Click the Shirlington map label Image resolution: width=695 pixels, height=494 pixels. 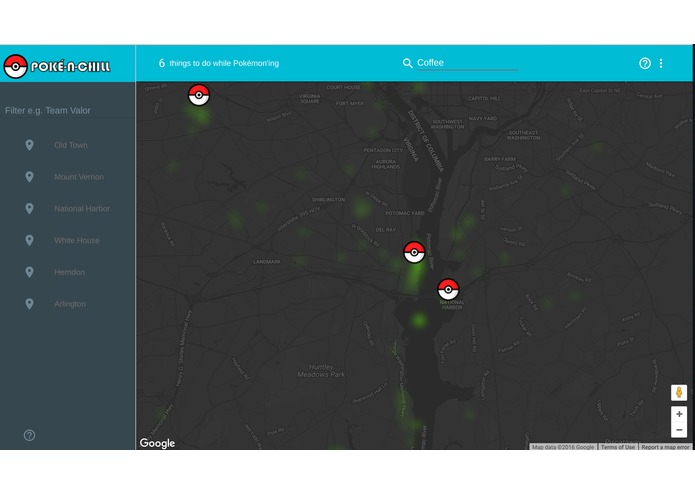tap(328, 200)
